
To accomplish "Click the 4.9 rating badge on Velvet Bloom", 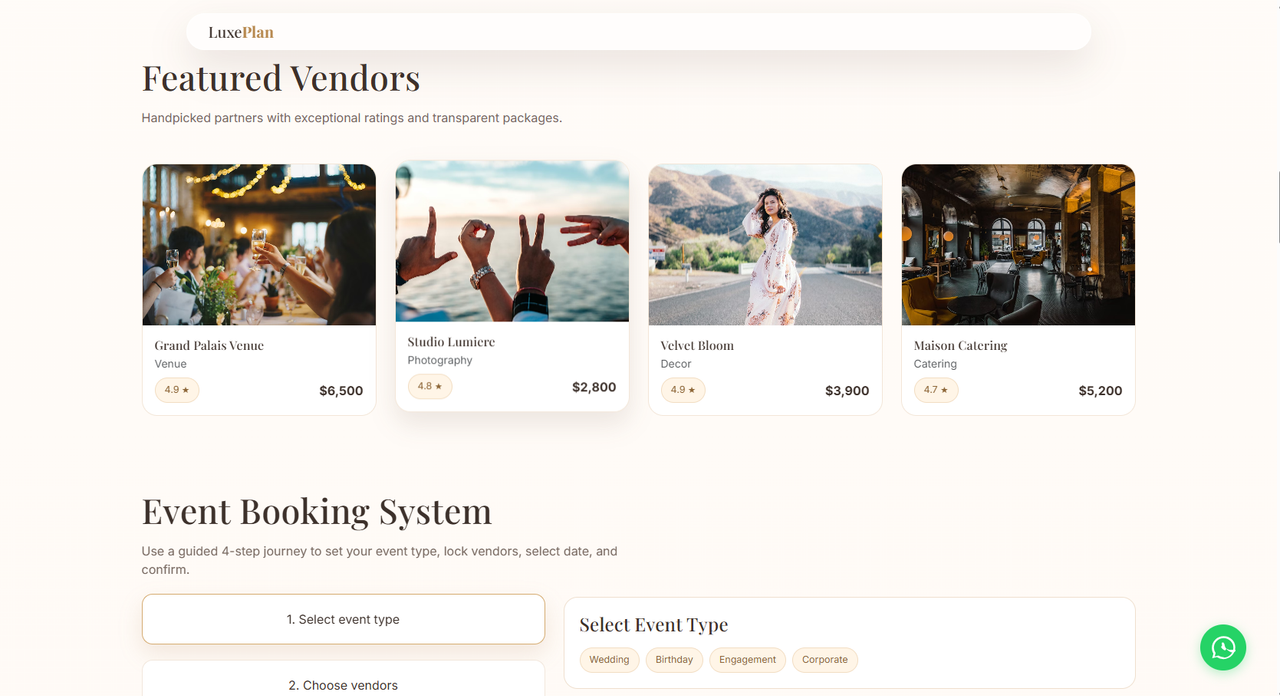I will (x=683, y=390).
